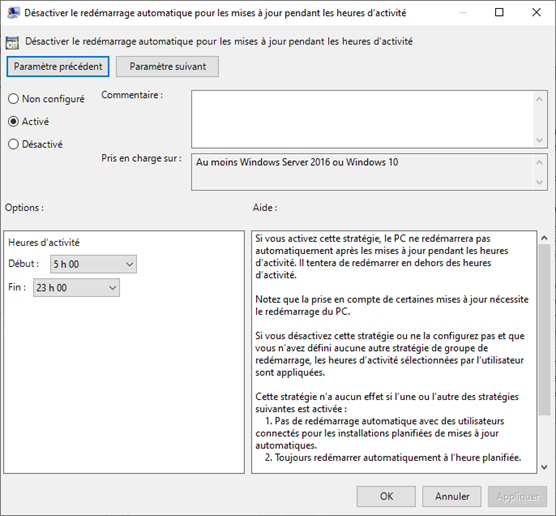556x516 pixels.
Task: Click the Aide panel scrollbar thumb
Action: tap(544, 330)
